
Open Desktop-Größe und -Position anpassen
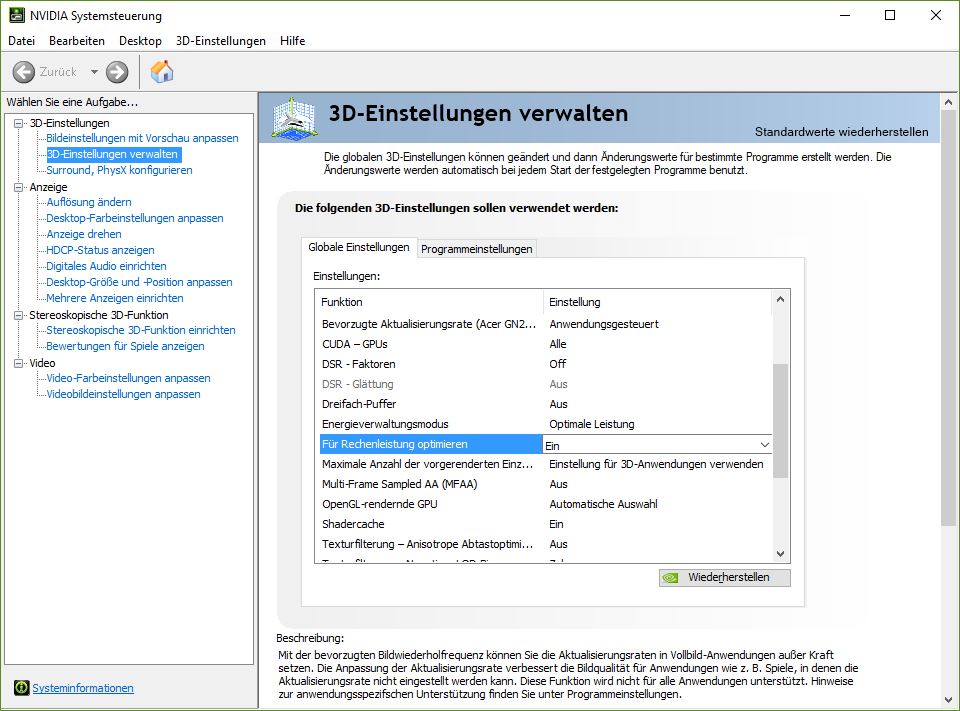pos(140,282)
